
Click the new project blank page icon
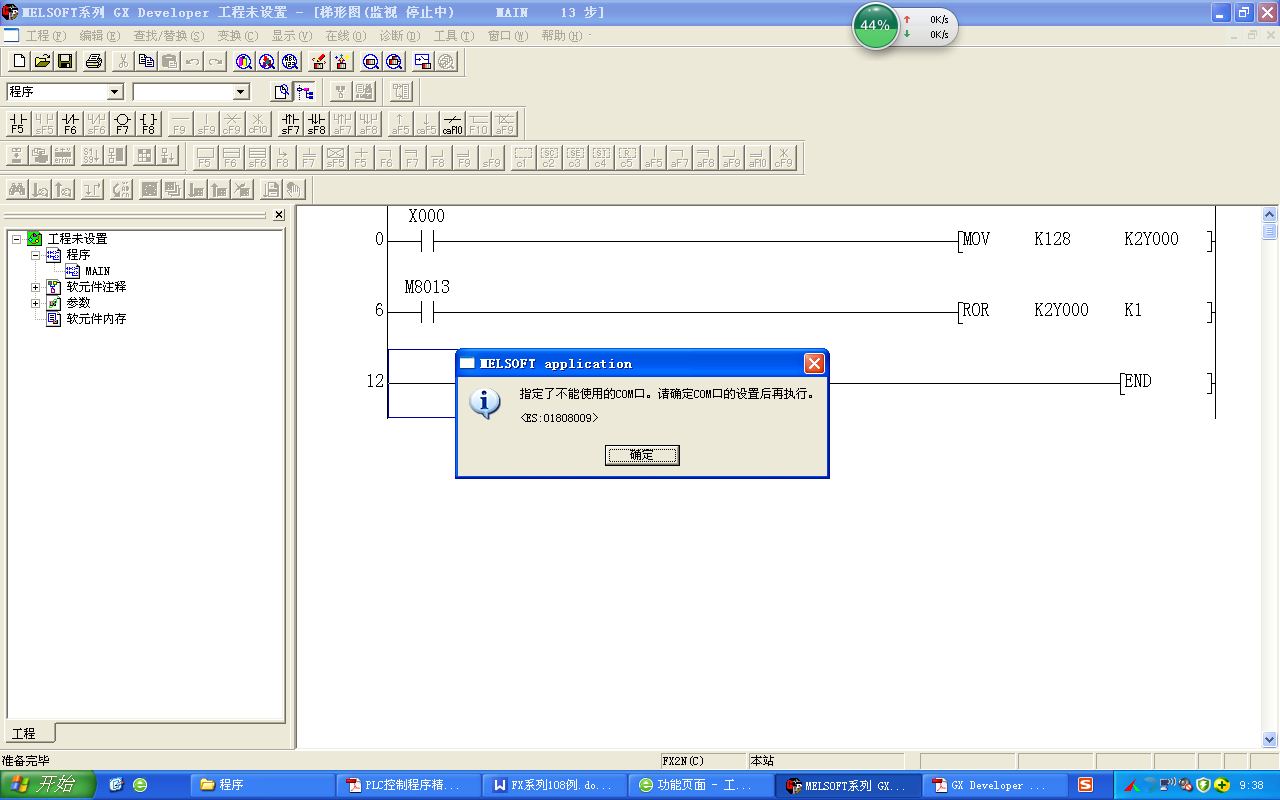tap(19, 61)
